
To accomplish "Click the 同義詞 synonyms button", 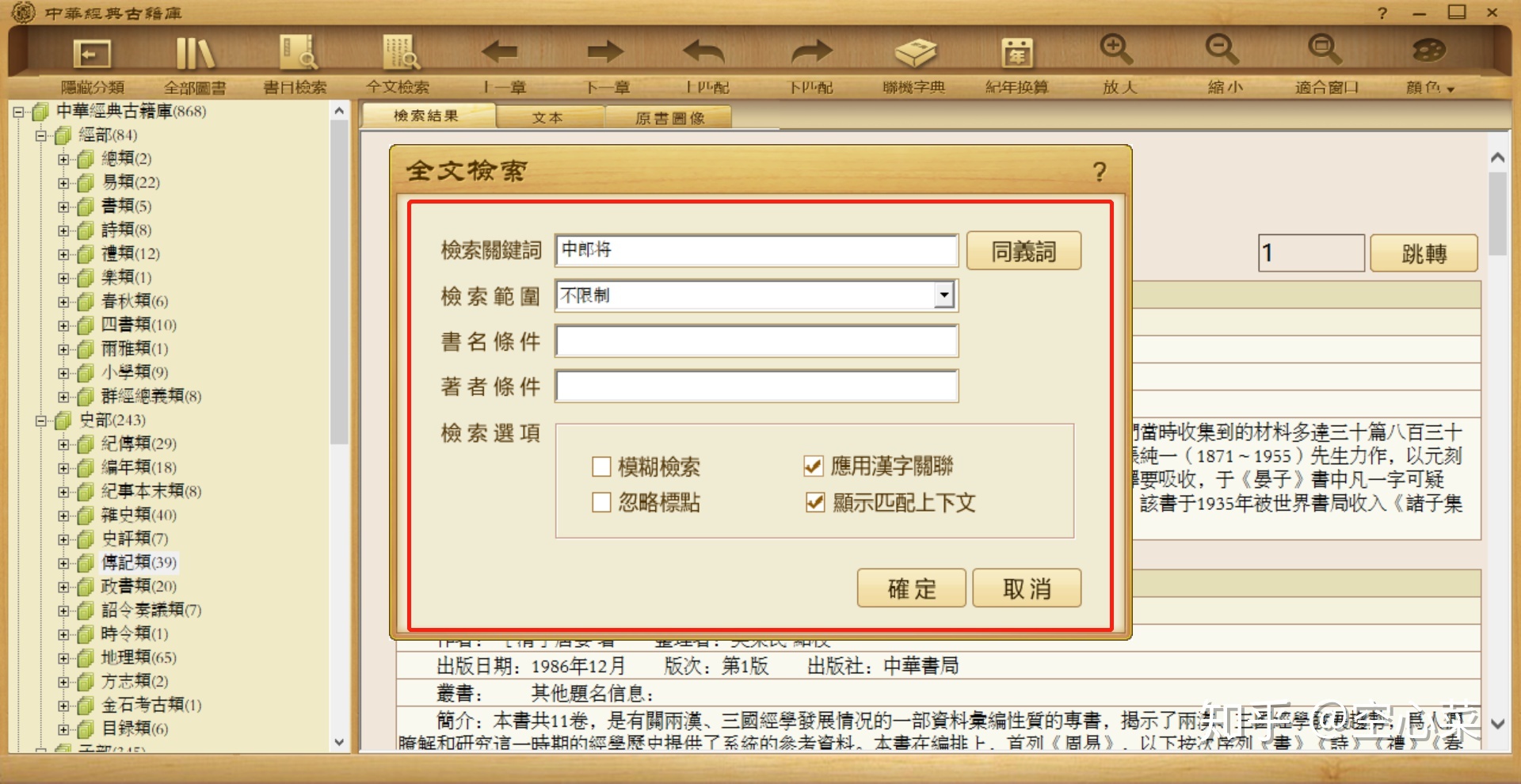I will pyautogui.click(x=1024, y=251).
